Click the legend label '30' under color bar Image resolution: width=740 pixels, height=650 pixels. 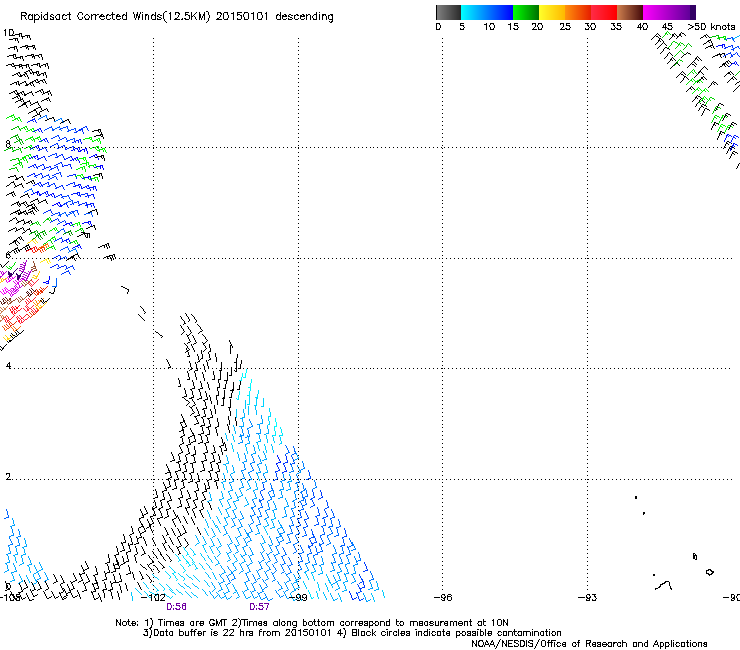pos(590,27)
